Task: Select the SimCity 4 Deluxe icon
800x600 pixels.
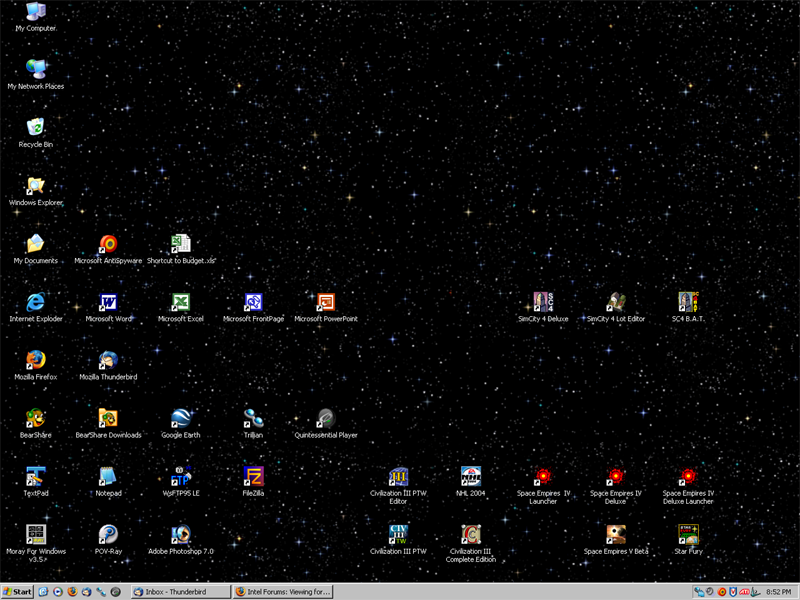Action: pos(543,303)
